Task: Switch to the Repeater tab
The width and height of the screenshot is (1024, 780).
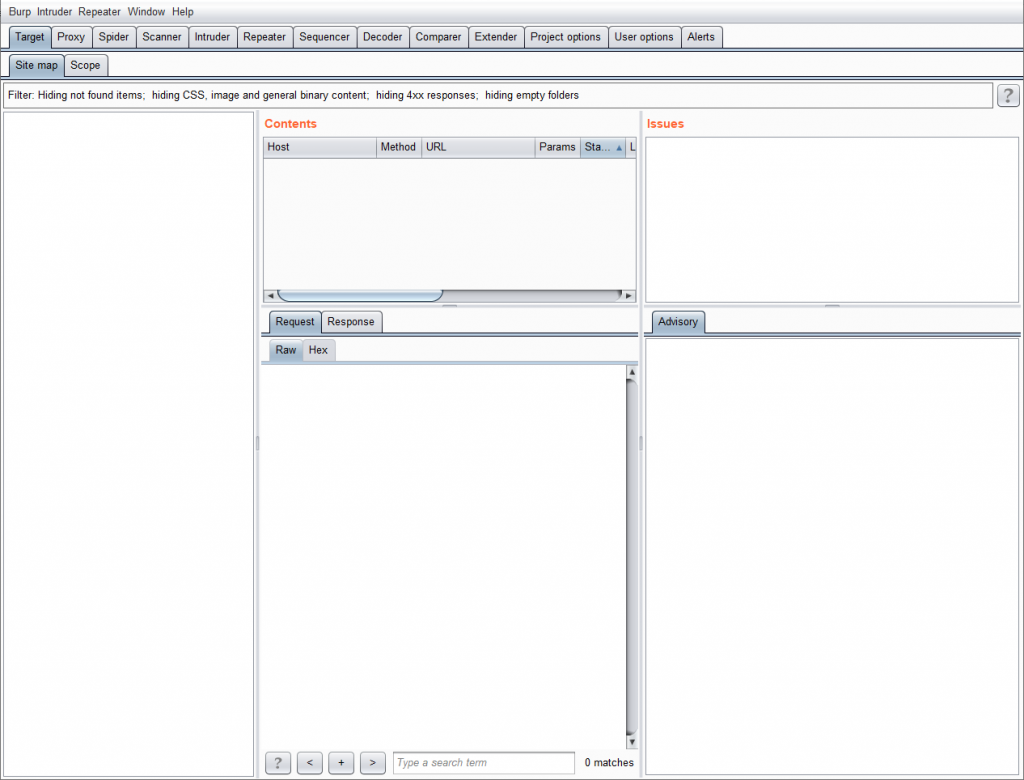Action: (264, 37)
